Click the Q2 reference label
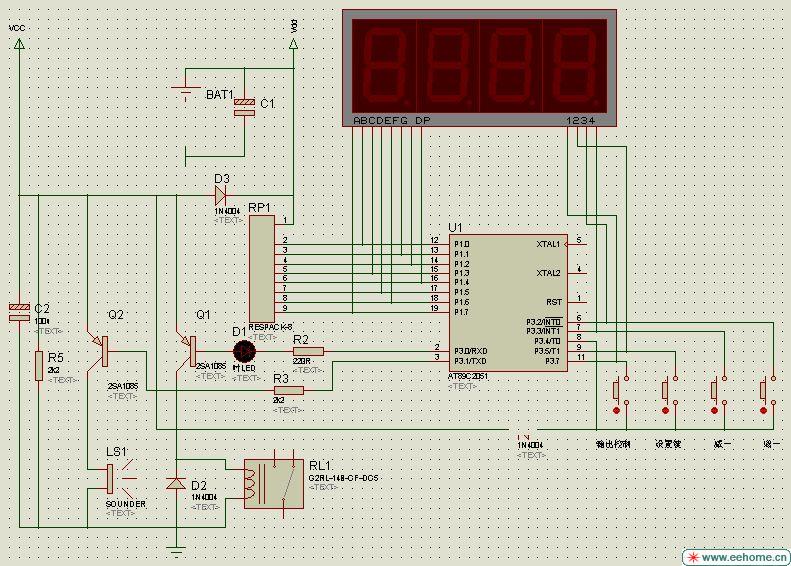Image resolution: width=791 pixels, height=566 pixels. [x=116, y=314]
